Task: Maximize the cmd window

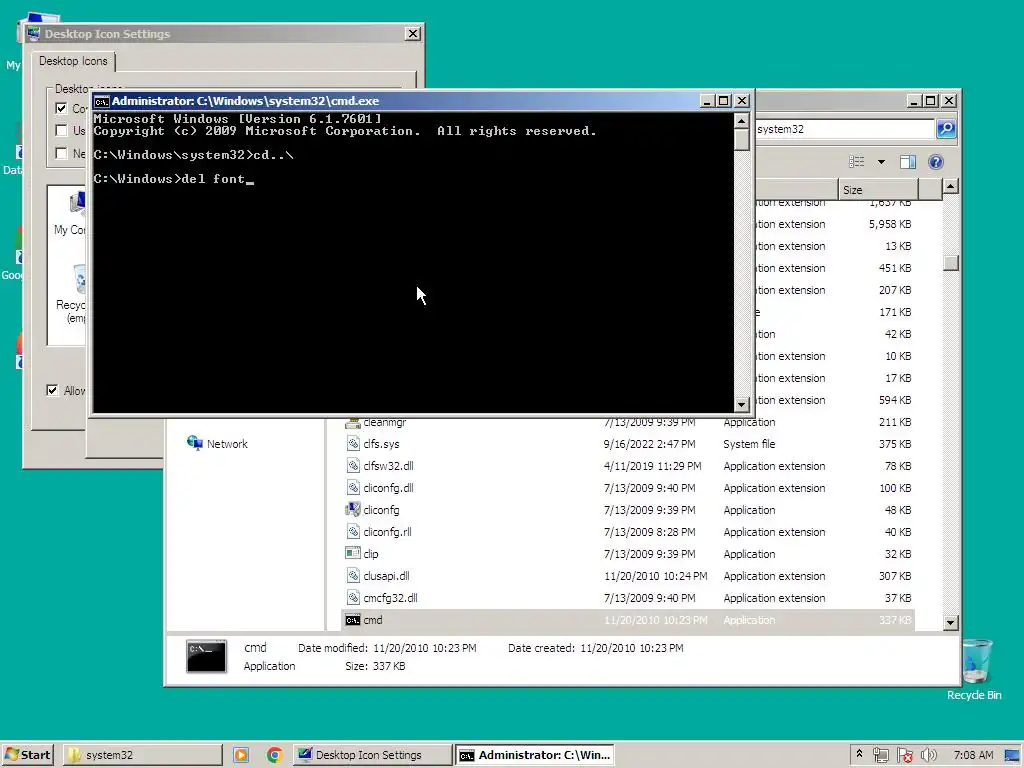Action: pos(724,101)
